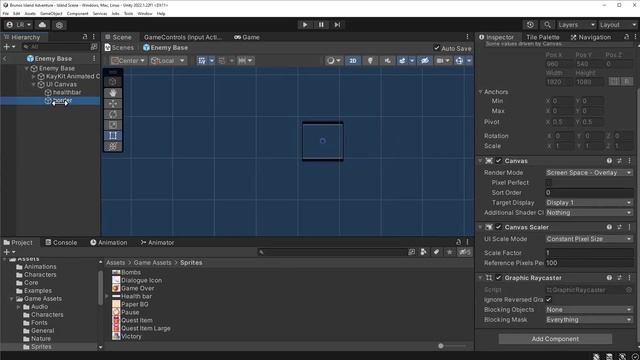This screenshot has width=640, height=360.
Task: Open the draw mode shading dropdown
Action: [333, 60]
